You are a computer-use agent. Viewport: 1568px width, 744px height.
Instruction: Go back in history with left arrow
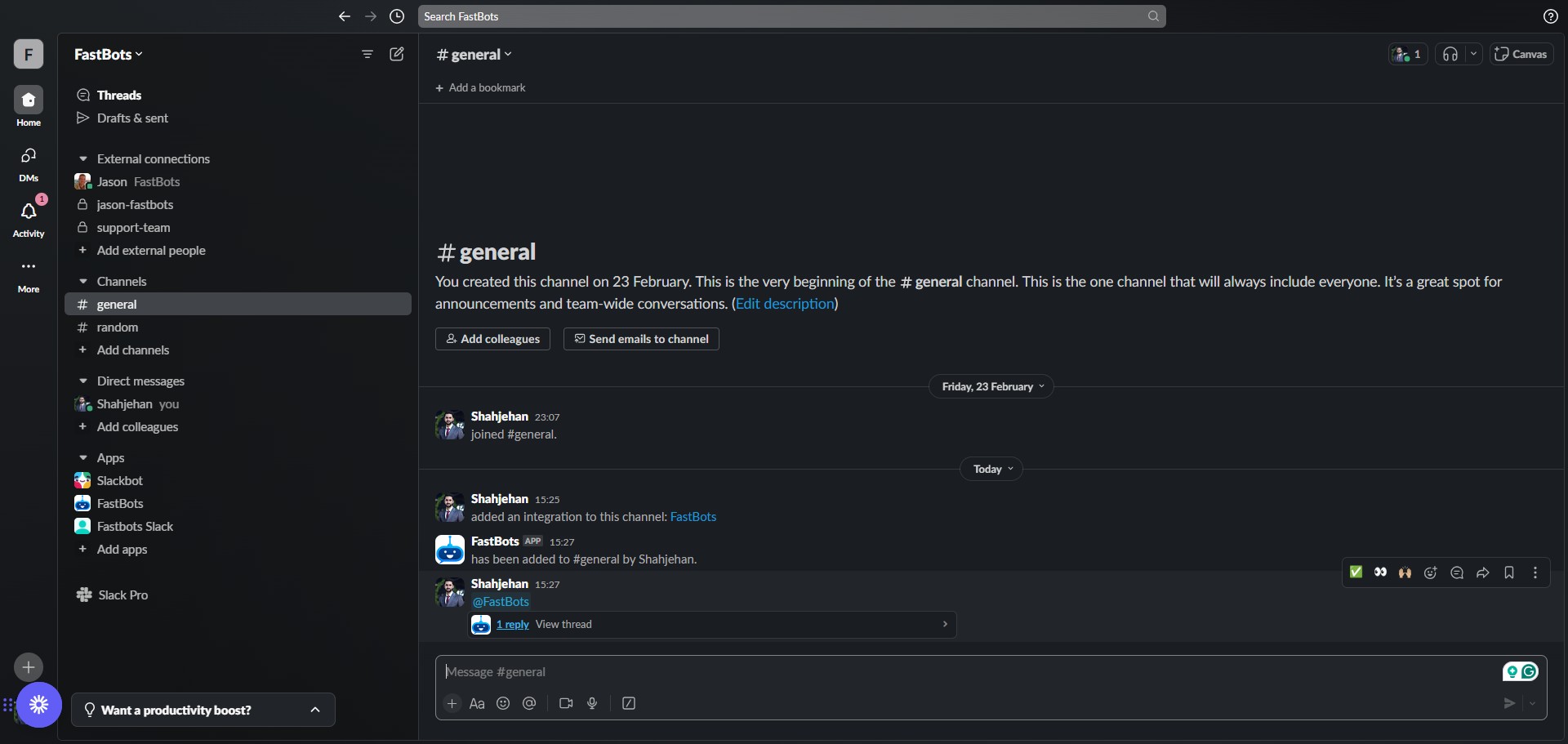tap(345, 16)
